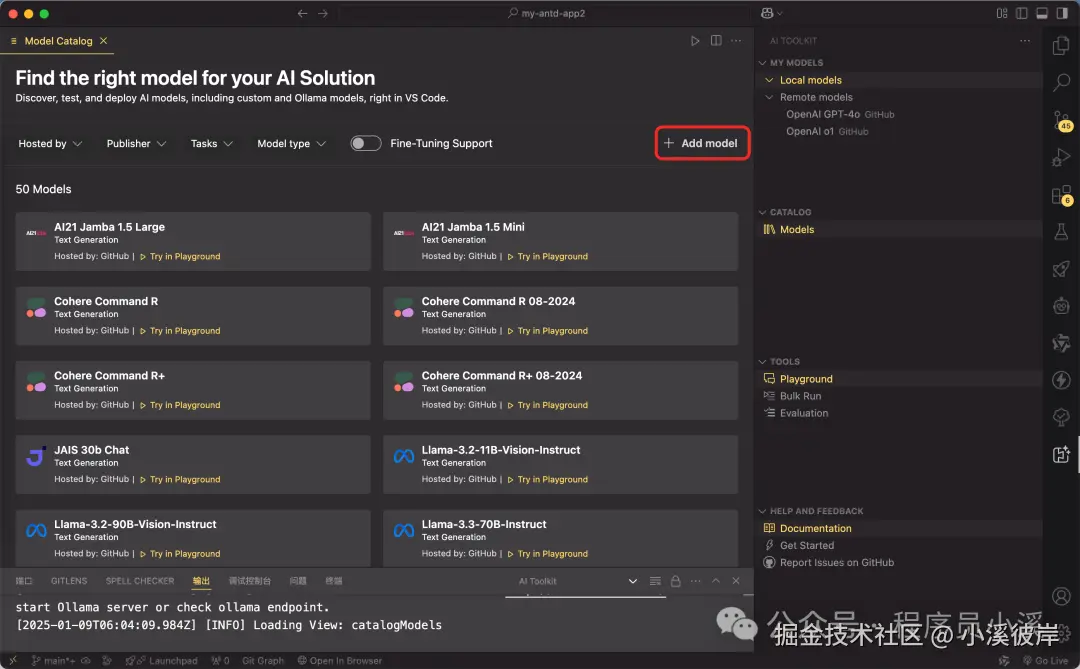Click the Add model button
The height and width of the screenshot is (669, 1080).
[x=702, y=143]
